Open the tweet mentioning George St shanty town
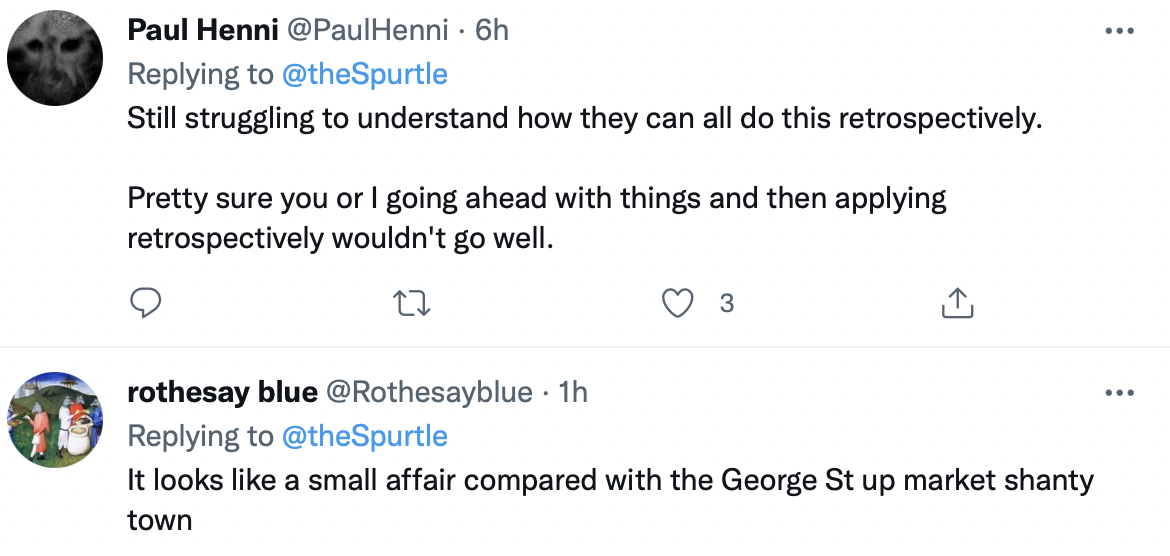 [x=610, y=480]
